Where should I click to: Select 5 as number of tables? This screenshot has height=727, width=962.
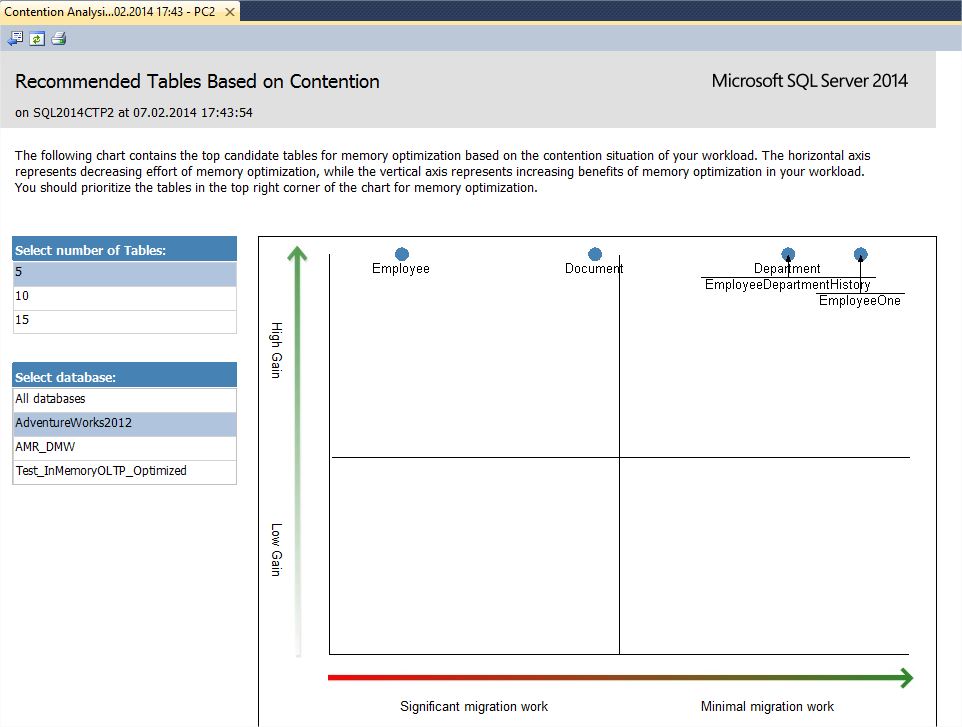coord(125,274)
